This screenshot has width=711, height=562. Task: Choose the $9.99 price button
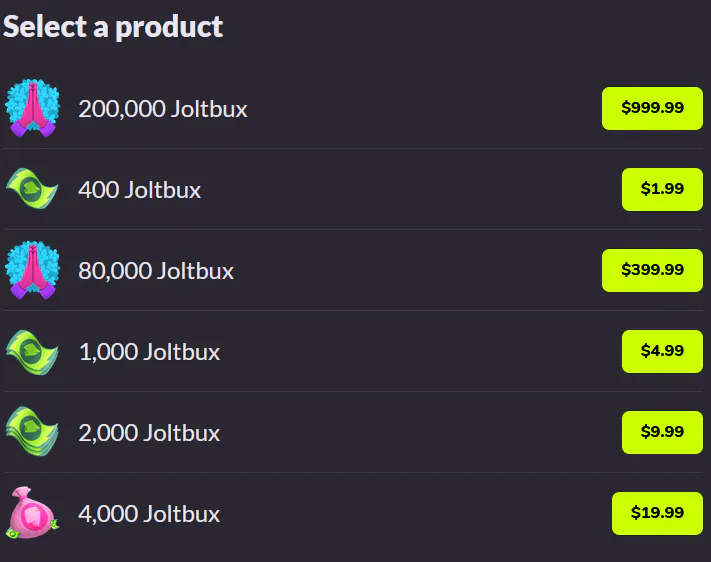662,432
